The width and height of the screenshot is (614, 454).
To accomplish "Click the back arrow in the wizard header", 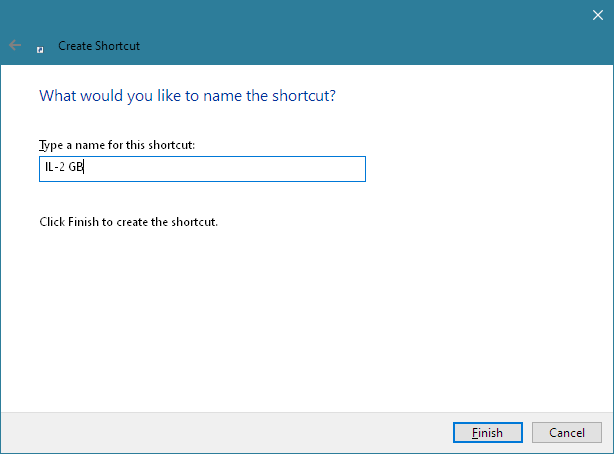I will pos(15,45).
